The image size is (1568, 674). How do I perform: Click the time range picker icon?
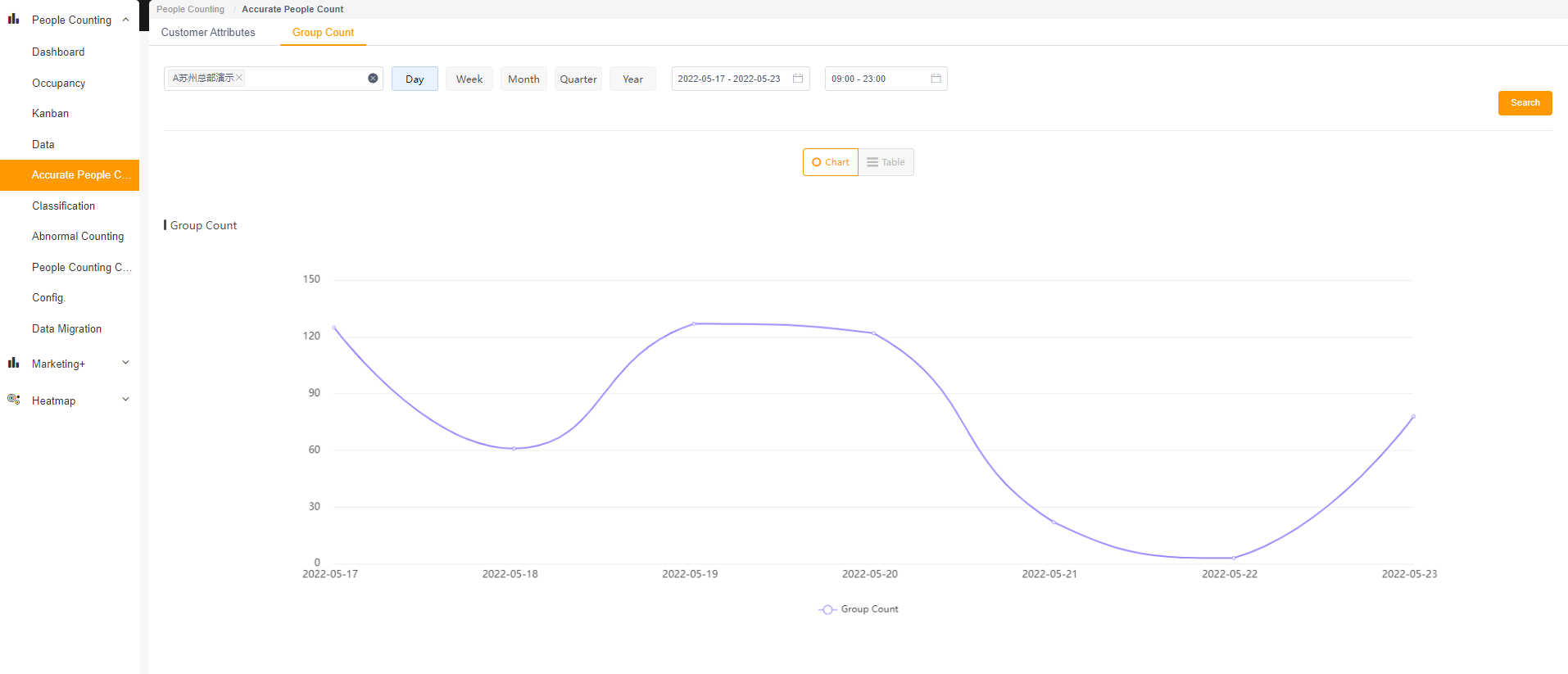tap(936, 79)
